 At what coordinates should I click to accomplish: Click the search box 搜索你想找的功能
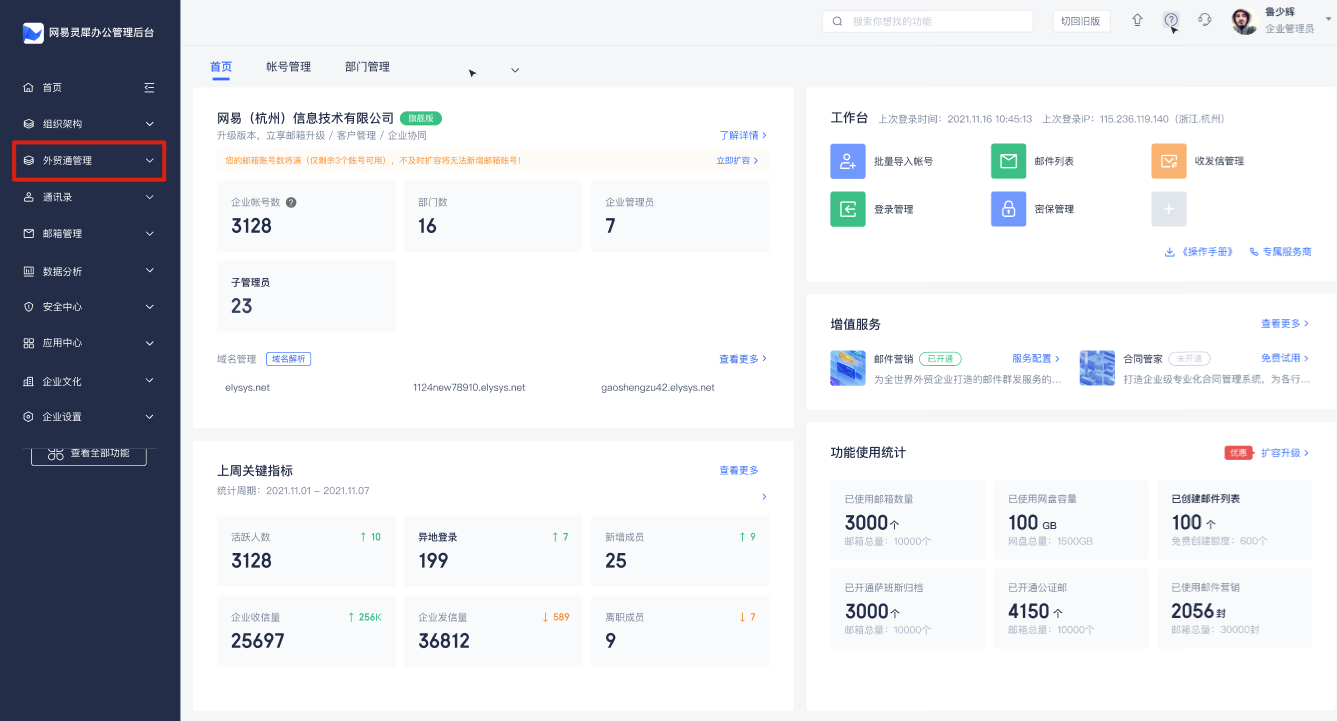point(927,21)
